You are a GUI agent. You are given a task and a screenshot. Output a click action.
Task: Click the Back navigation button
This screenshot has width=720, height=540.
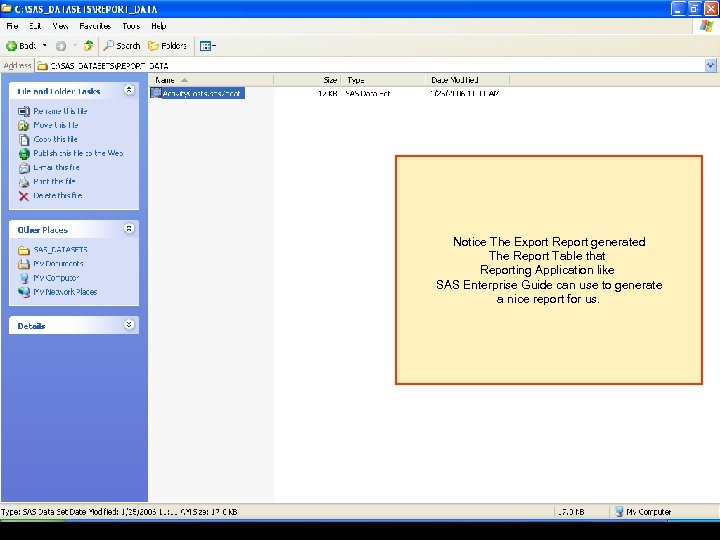point(21,45)
